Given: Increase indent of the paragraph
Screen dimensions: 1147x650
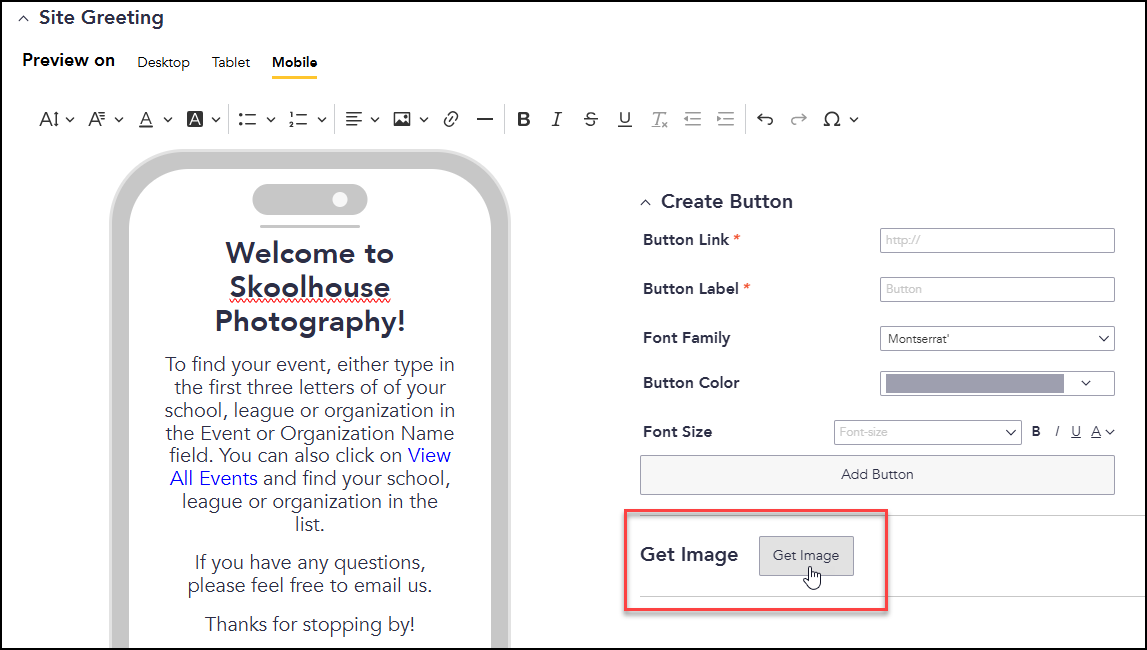Looking at the screenshot, I should 726,119.
